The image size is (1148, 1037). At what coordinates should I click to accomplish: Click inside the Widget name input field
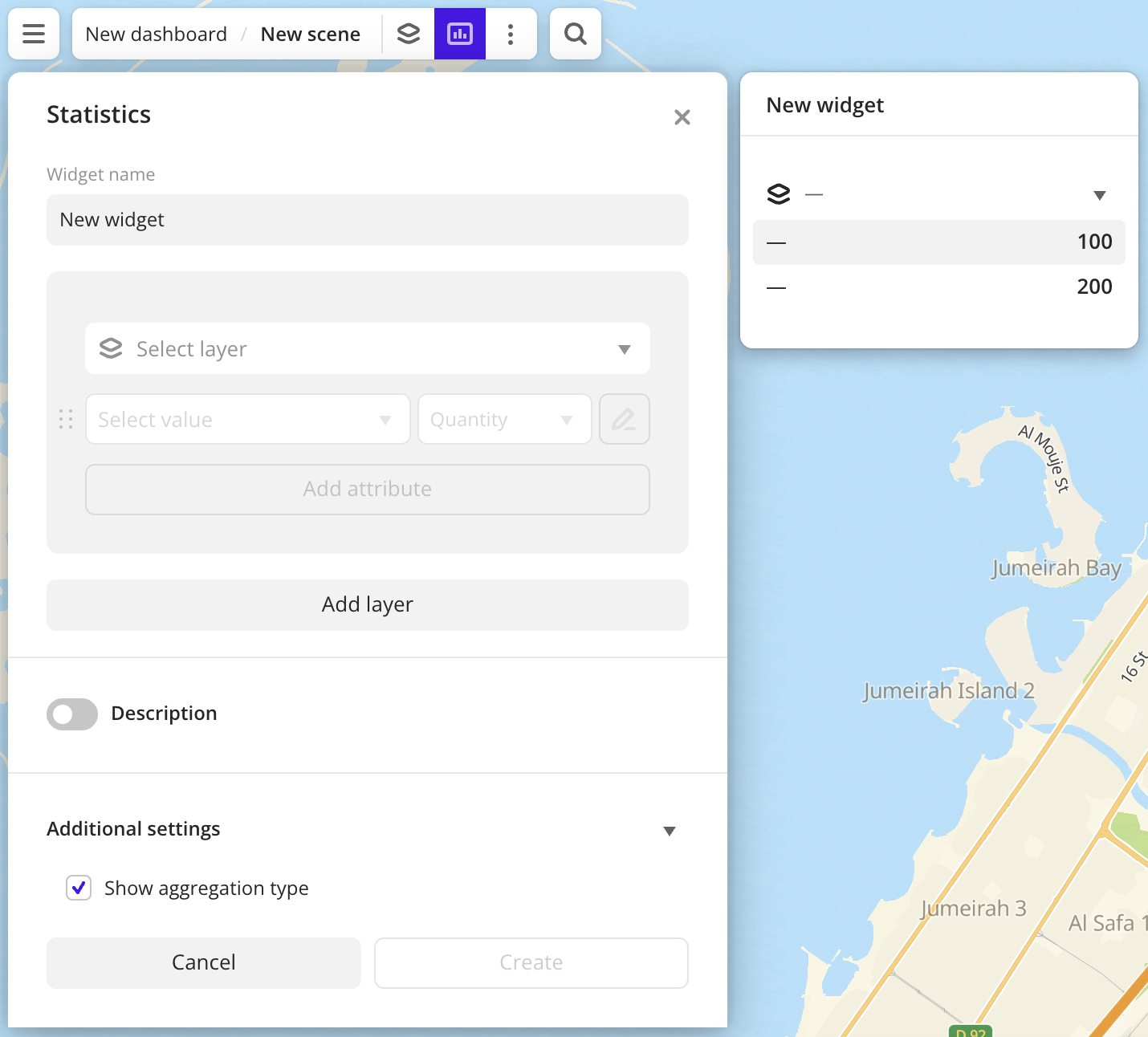point(367,219)
